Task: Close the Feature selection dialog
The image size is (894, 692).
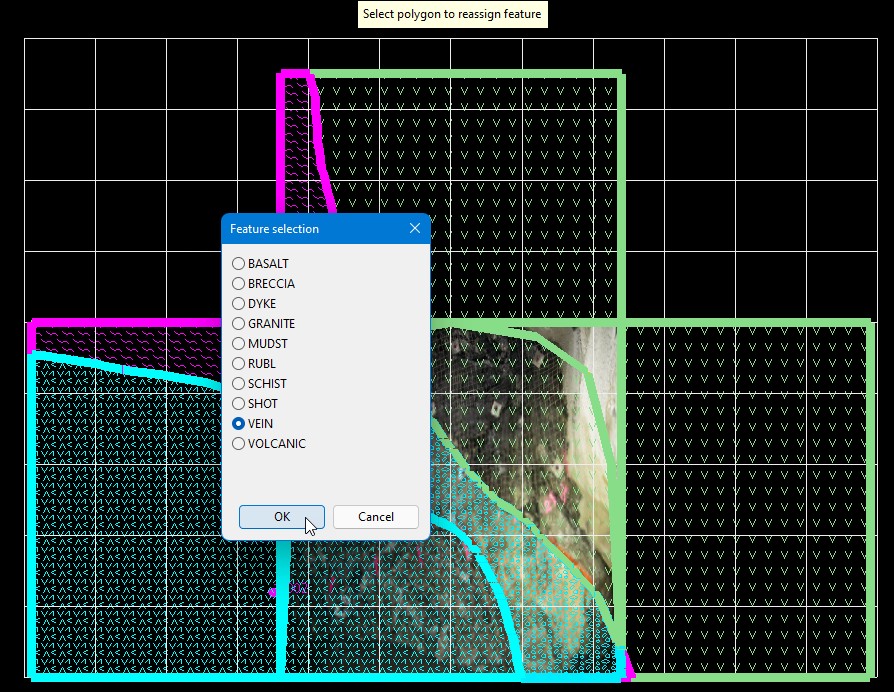Action: tap(415, 229)
